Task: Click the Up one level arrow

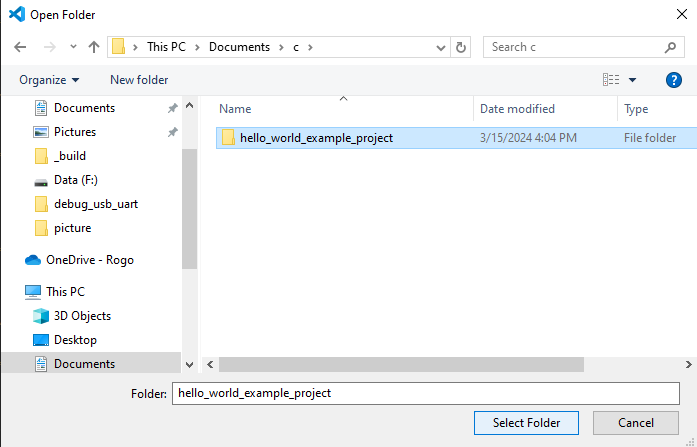Action: point(94,47)
